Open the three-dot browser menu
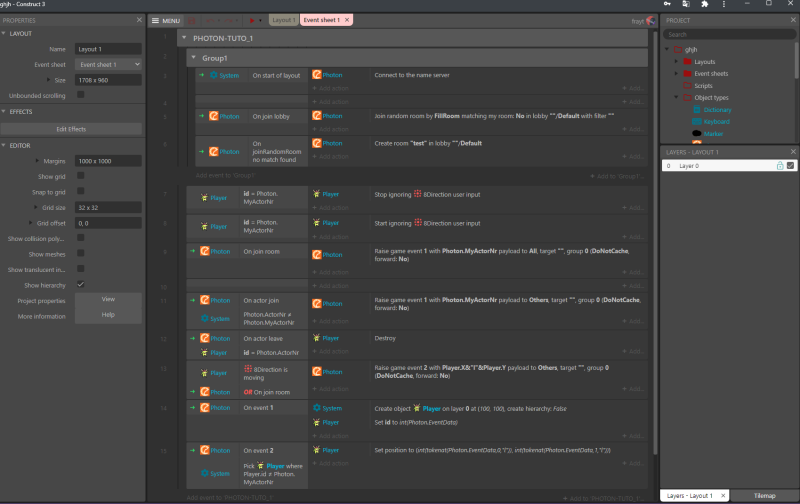 coord(723,4)
